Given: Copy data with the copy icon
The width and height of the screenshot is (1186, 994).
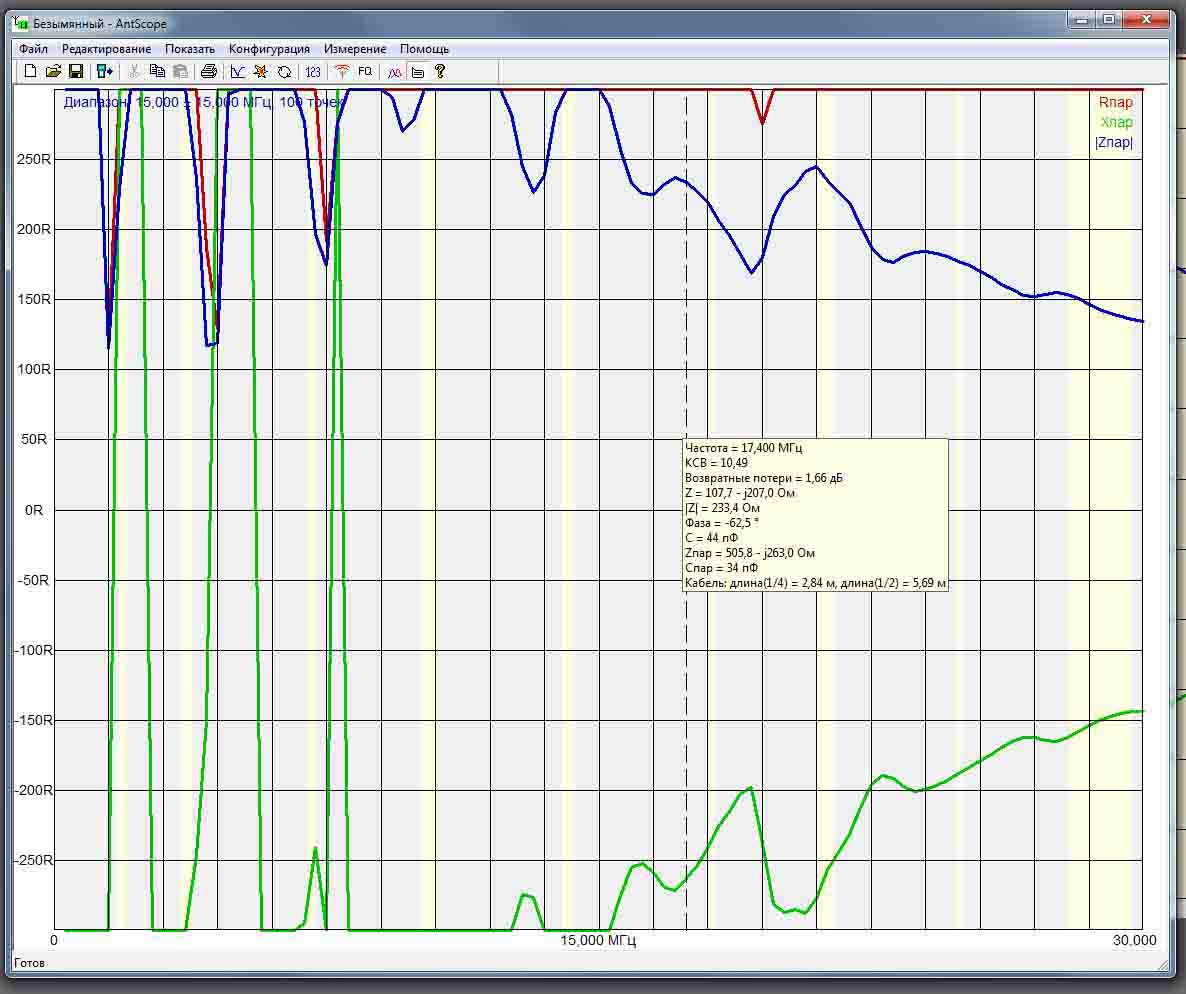Looking at the screenshot, I should [x=157, y=71].
